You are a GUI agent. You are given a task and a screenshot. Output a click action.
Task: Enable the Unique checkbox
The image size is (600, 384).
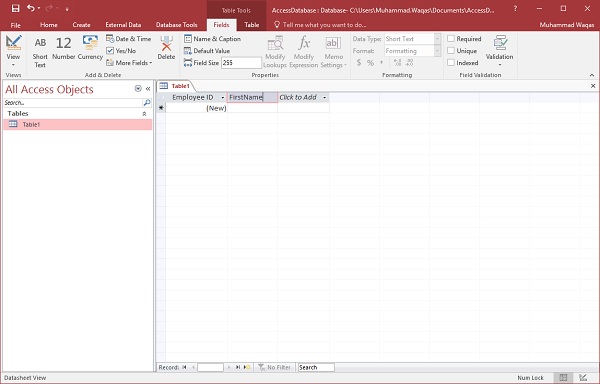pyautogui.click(x=451, y=50)
